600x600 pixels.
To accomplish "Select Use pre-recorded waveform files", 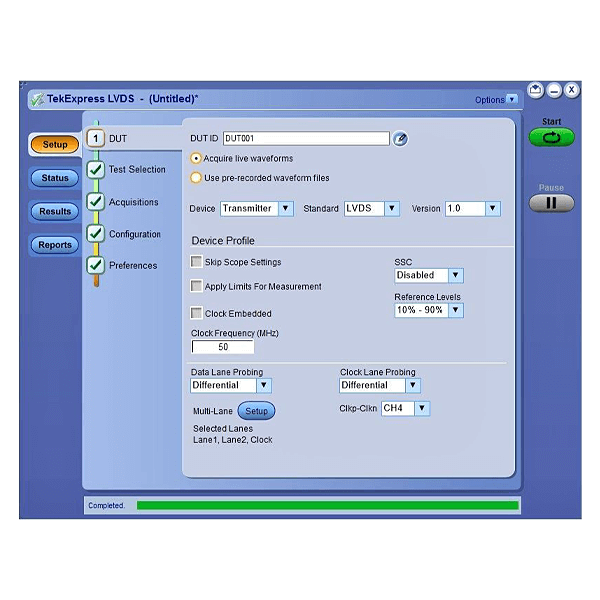I will pos(196,178).
